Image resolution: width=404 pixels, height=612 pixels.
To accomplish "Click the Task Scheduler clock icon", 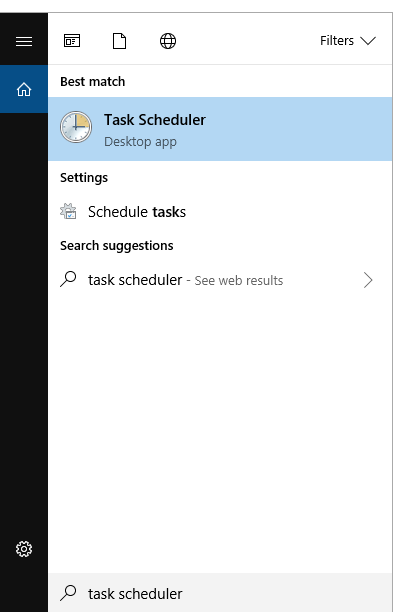I will click(x=76, y=127).
